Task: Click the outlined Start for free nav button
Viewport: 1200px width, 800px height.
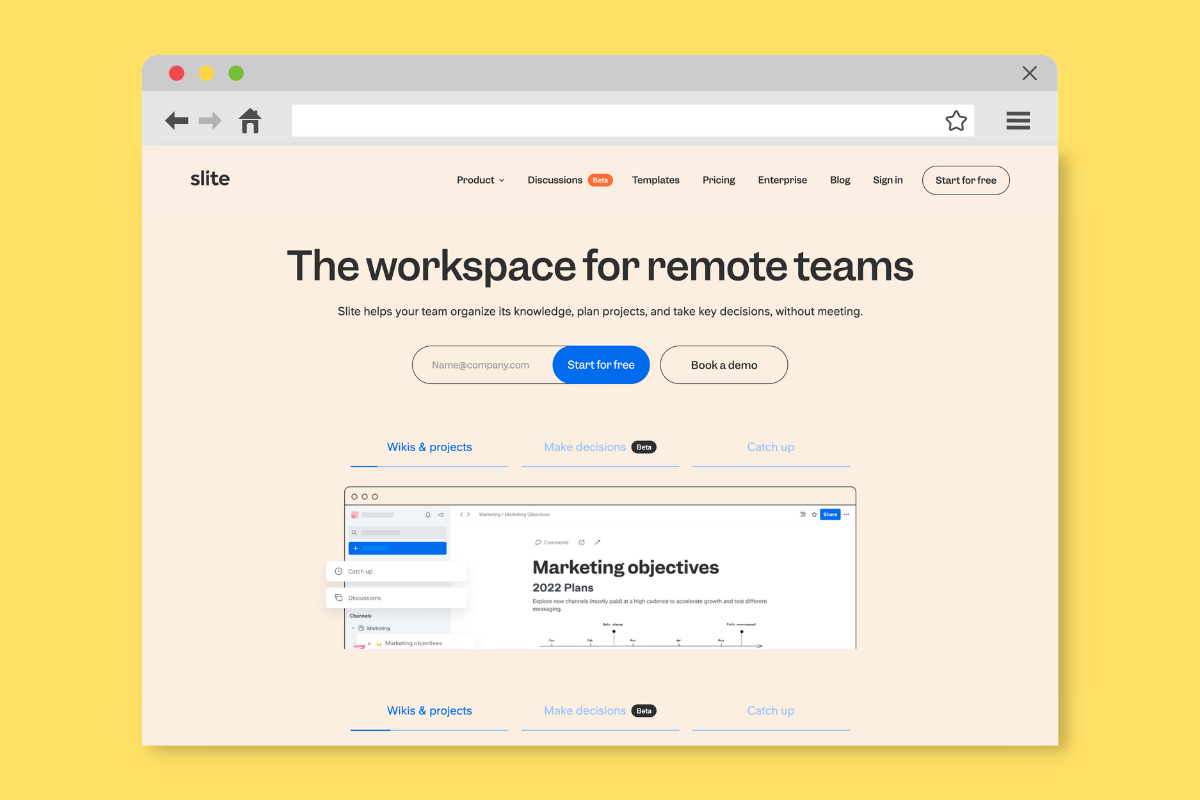Action: 966,180
